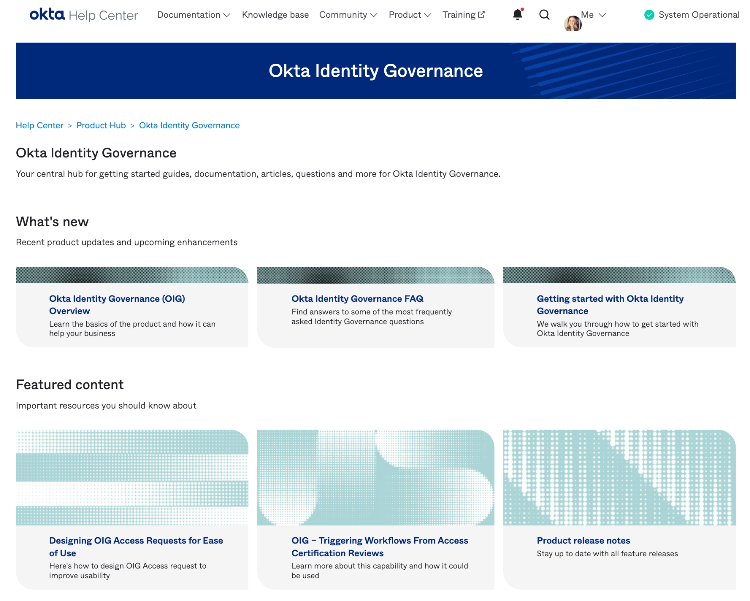Open the Okta Identity Governance FAQ link
The image size is (750, 601).
(x=357, y=298)
